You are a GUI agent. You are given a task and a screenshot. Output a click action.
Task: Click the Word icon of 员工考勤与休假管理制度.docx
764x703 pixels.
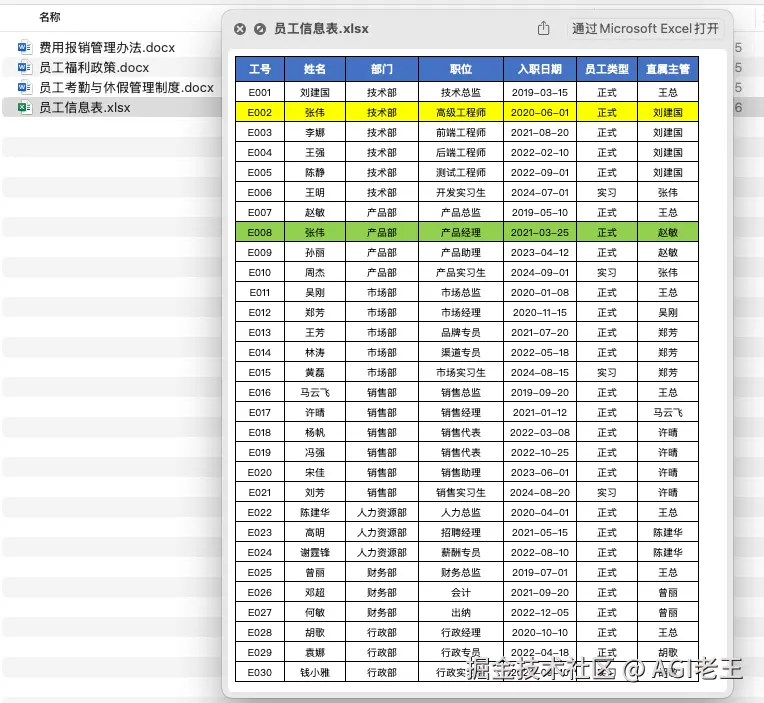24,87
